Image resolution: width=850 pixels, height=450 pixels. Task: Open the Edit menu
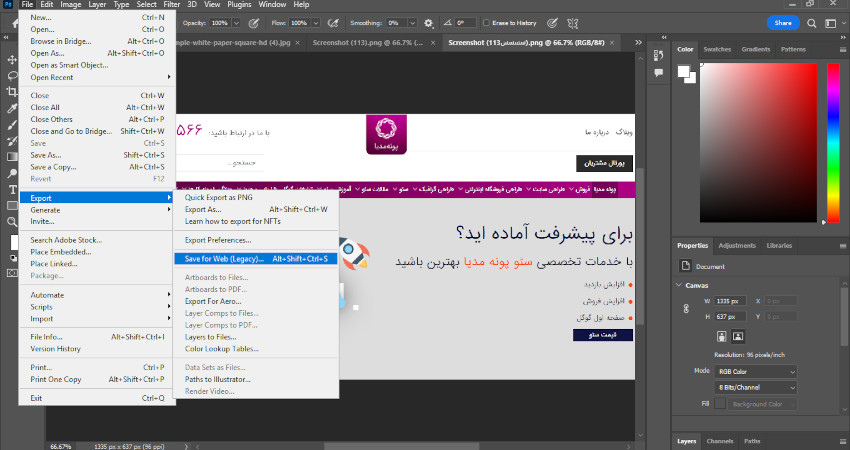click(47, 4)
